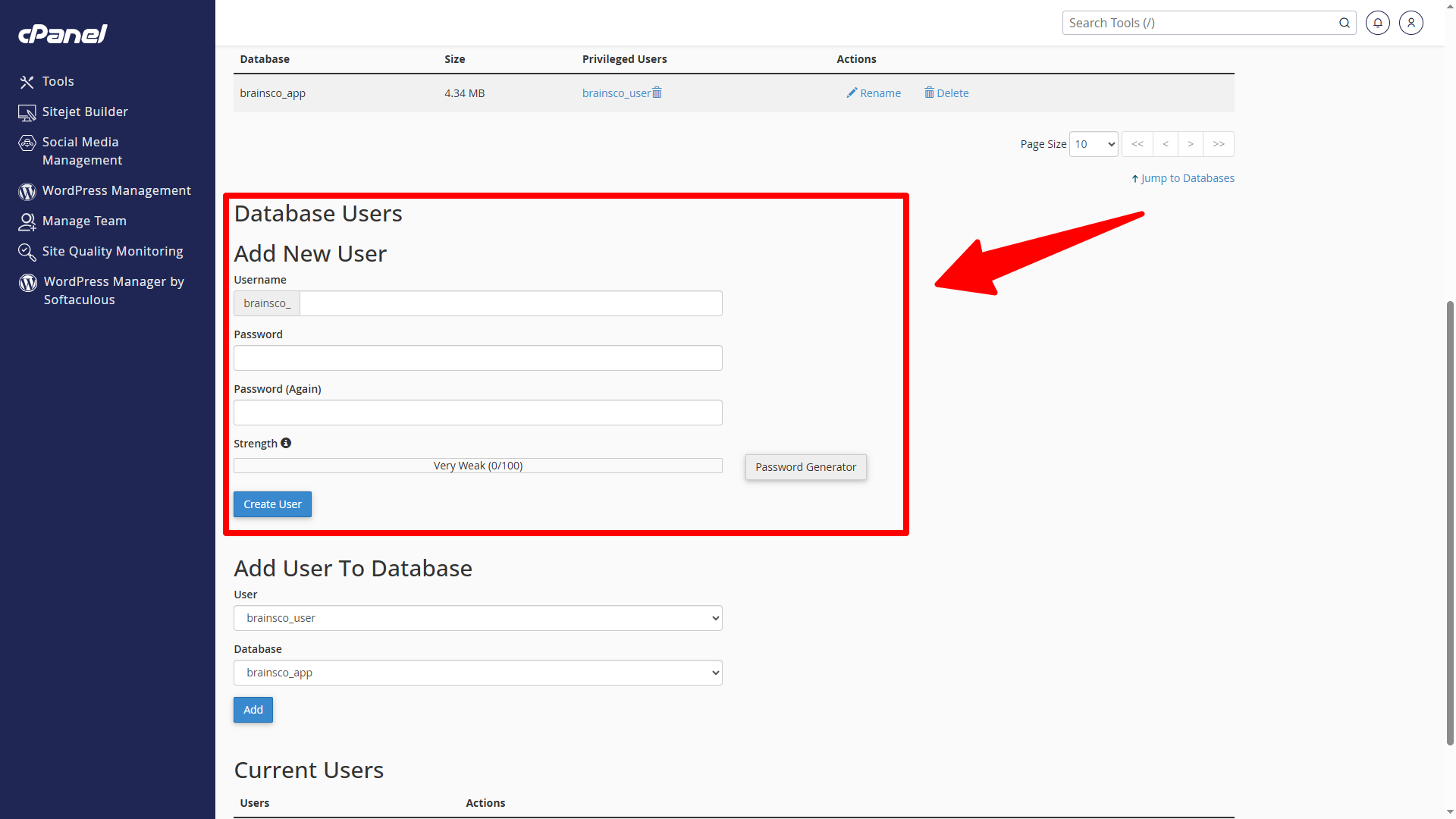Click the Social Media Management icon
The image size is (1456, 819).
[x=27, y=143]
